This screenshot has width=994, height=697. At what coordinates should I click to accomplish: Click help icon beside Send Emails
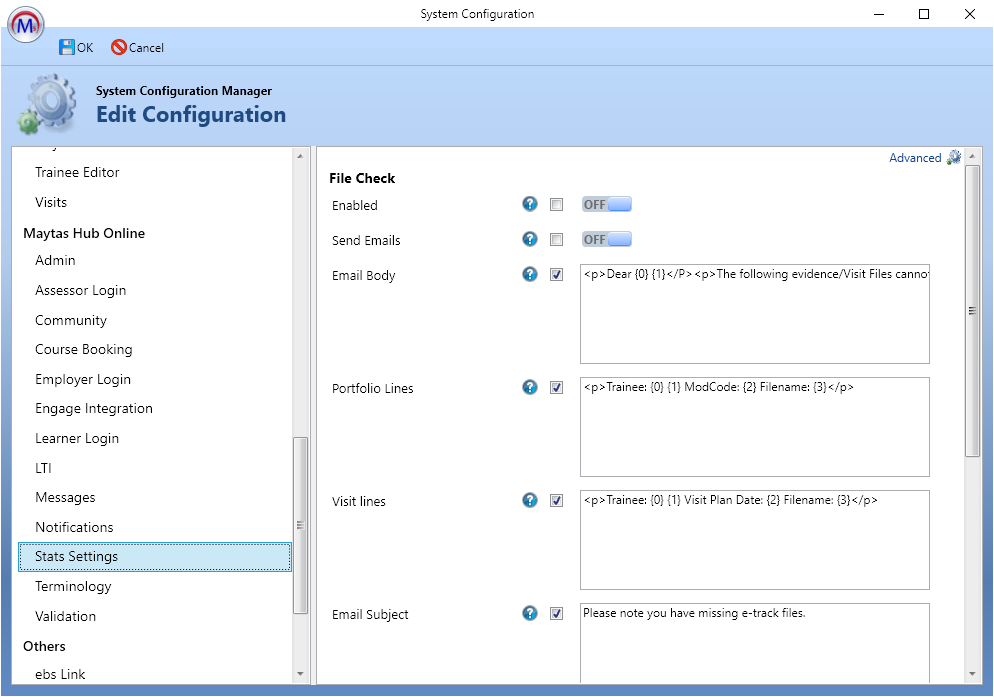(530, 240)
